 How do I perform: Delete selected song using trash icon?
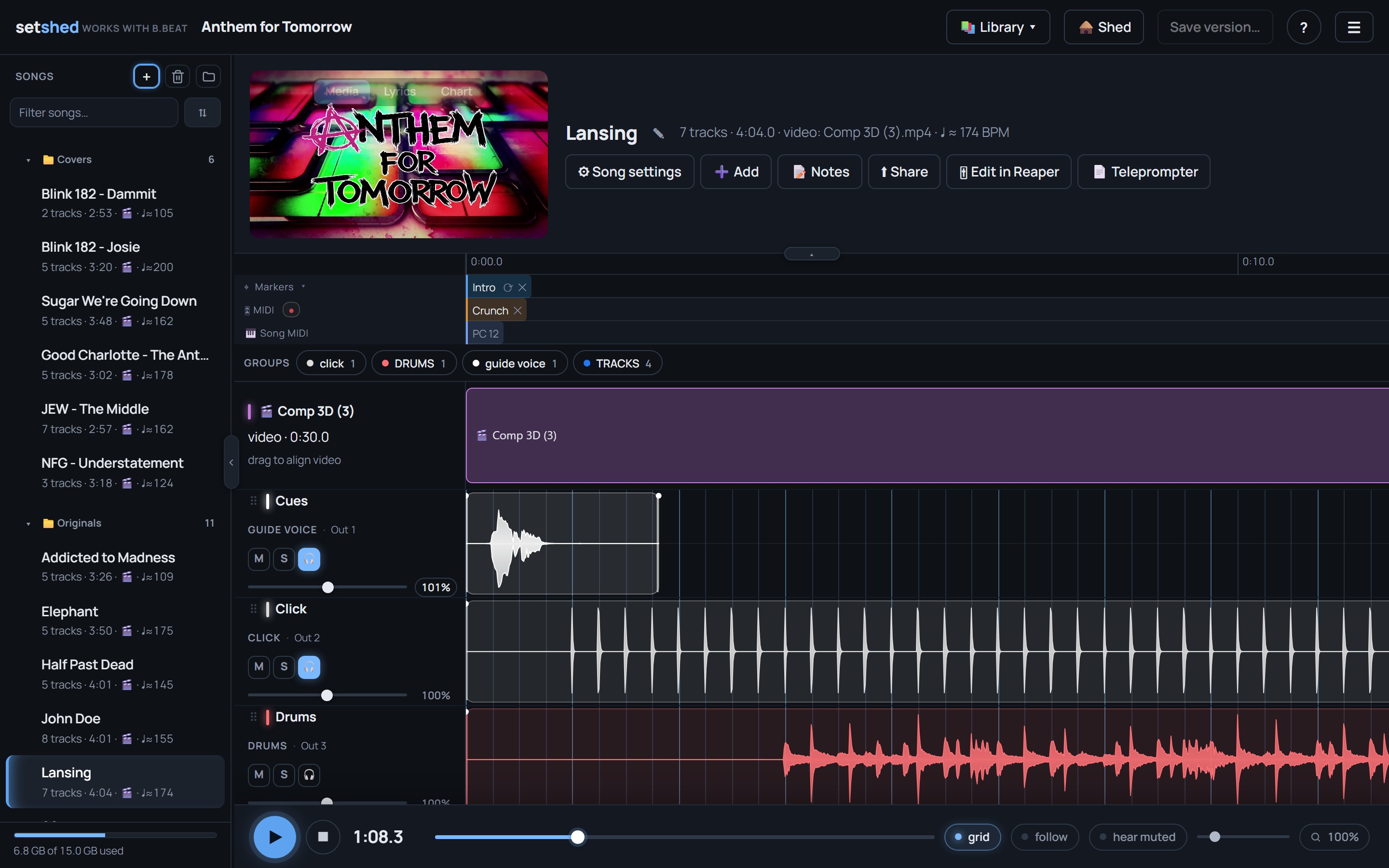(x=177, y=76)
